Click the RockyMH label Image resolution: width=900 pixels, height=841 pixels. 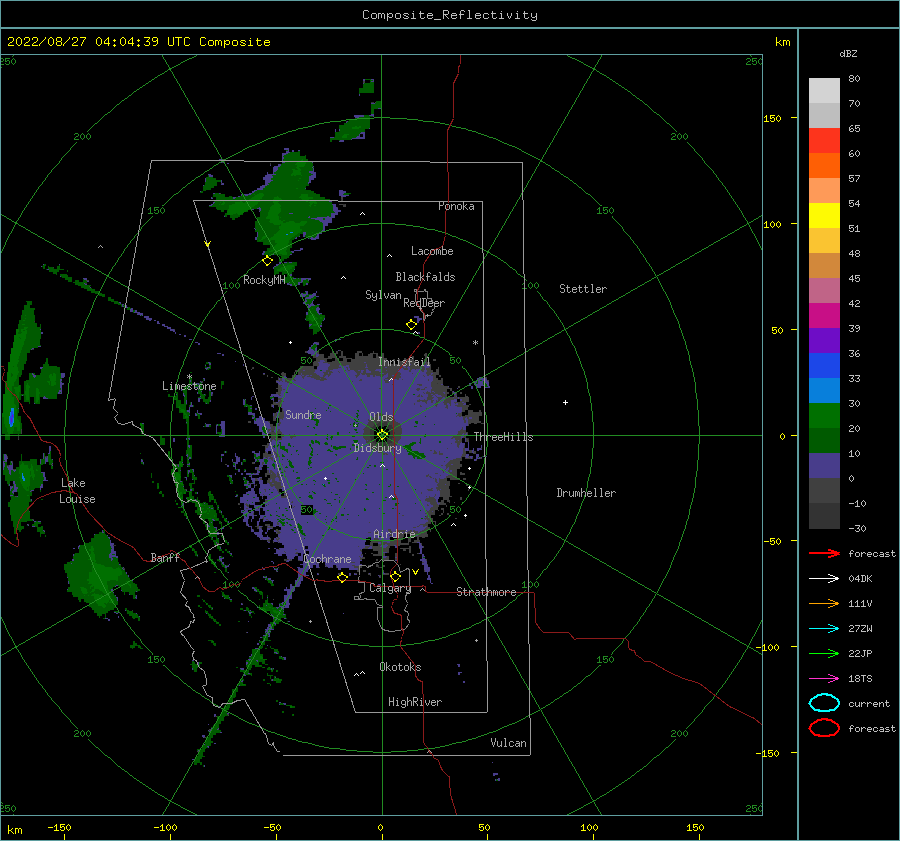coord(264,280)
